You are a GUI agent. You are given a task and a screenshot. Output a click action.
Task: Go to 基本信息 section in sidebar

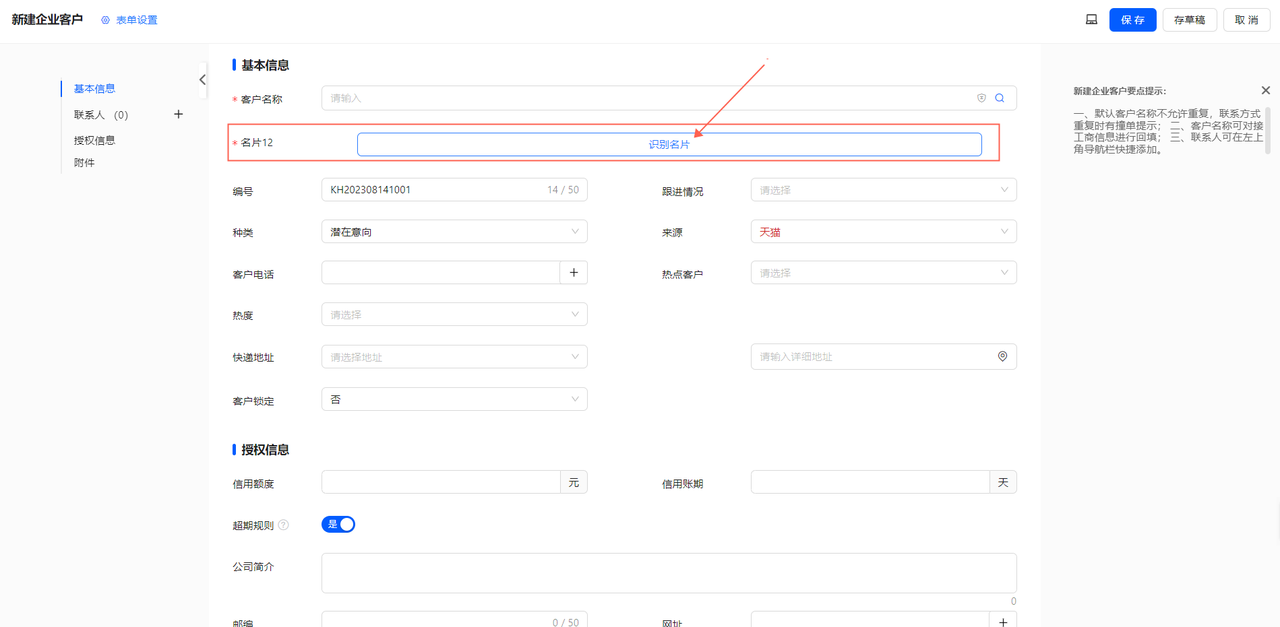(x=94, y=89)
